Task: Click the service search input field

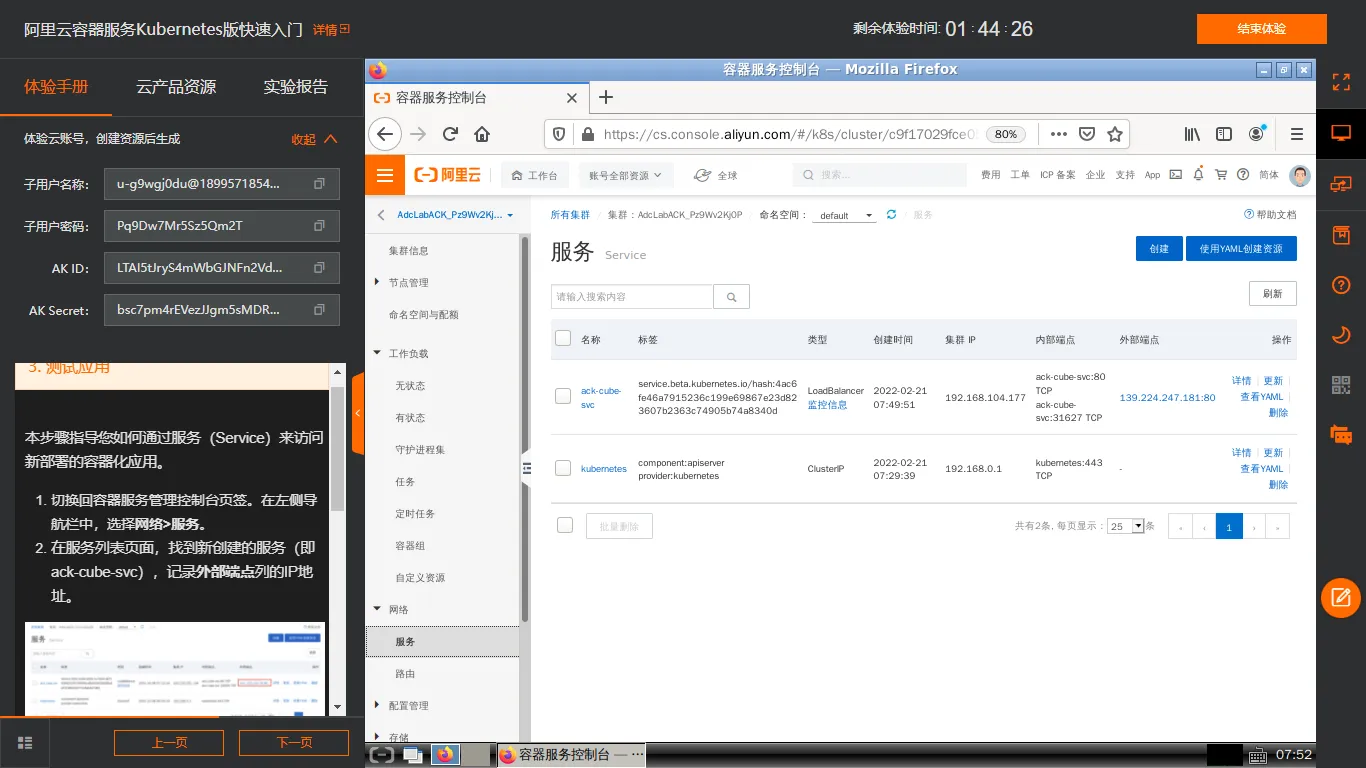Action: point(632,297)
